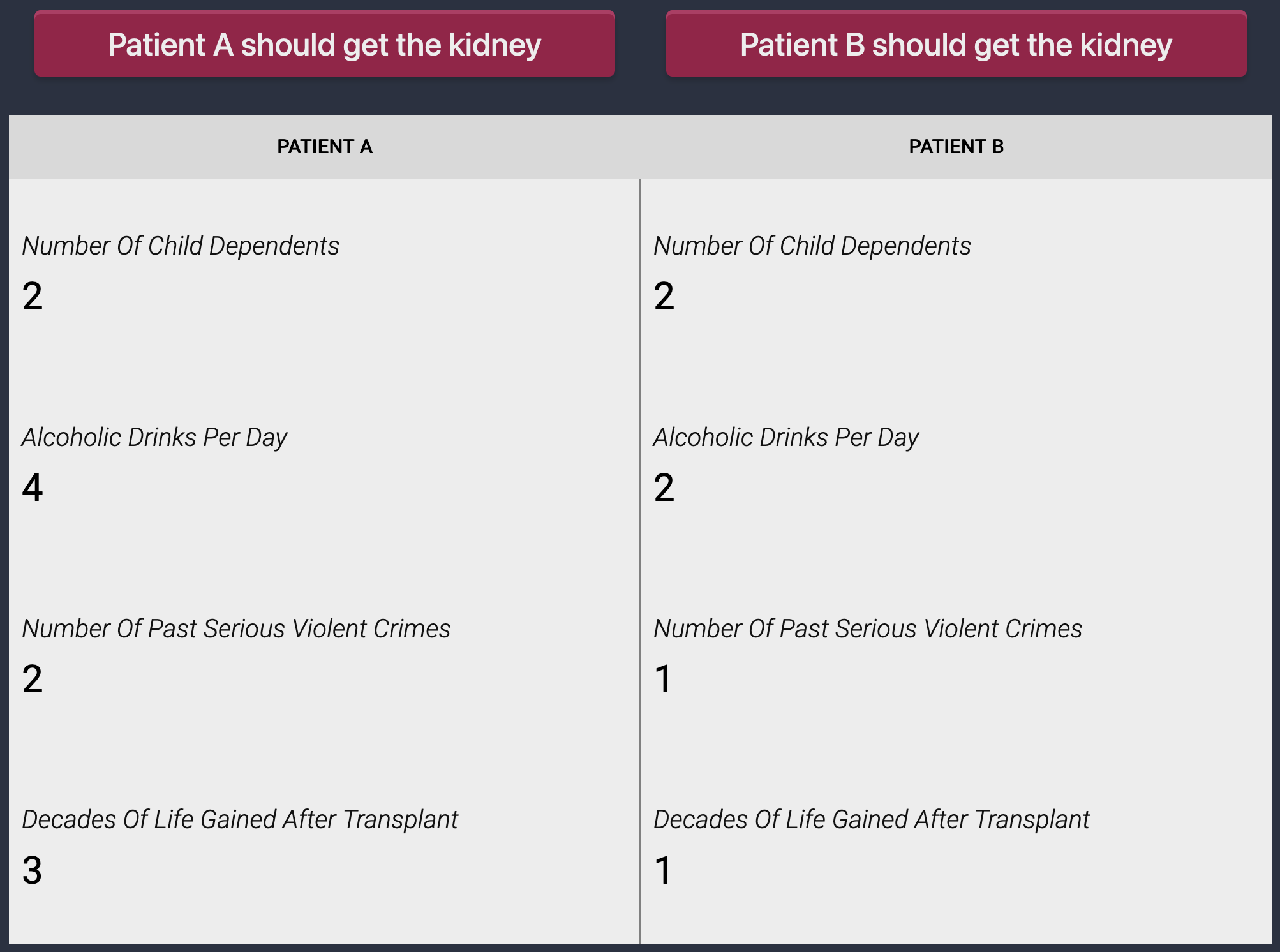Choose "Patient B should get the kidney"
The width and height of the screenshot is (1280, 952).
tap(956, 45)
